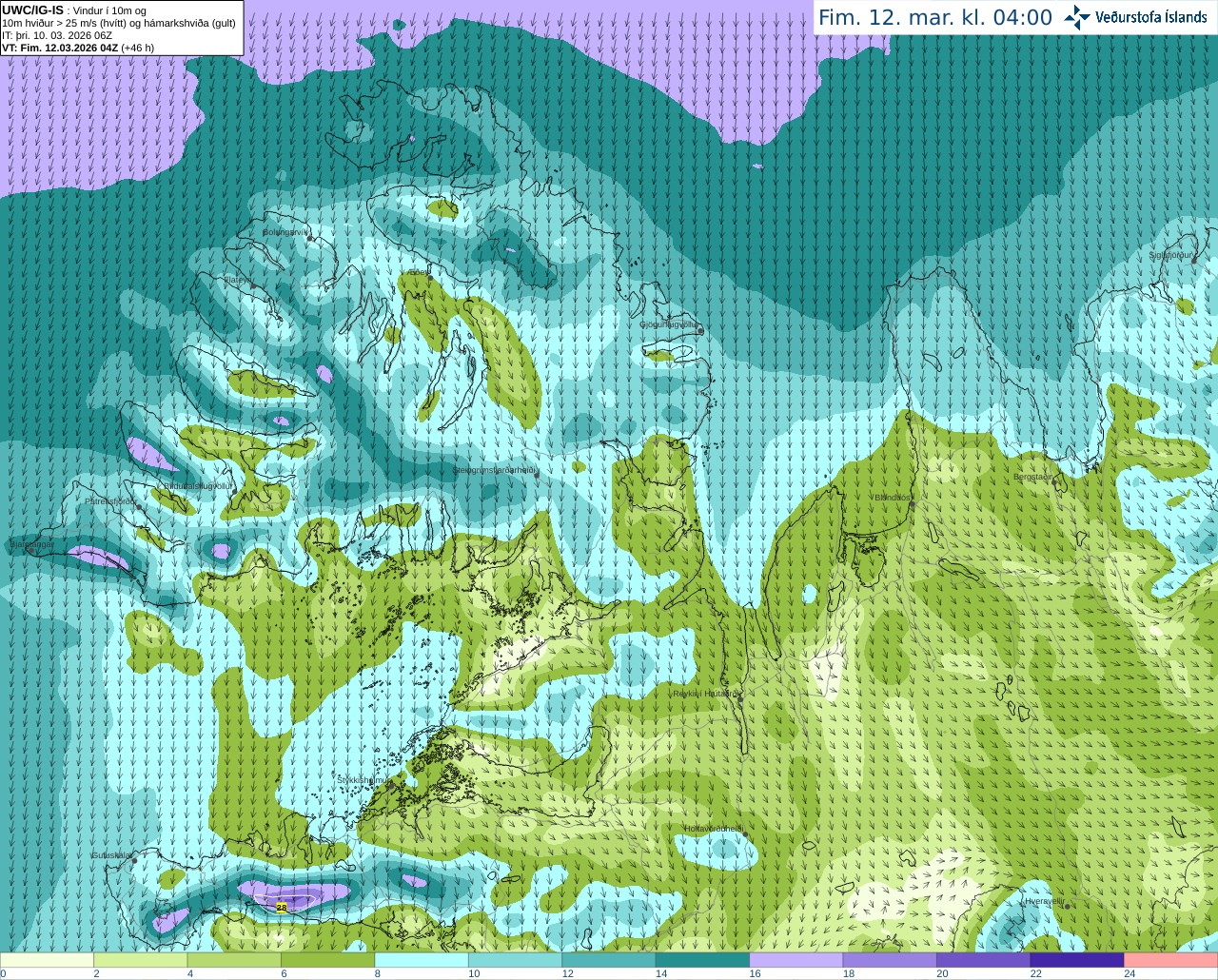Click the 'VT: Fim. 12.03.2026 04Z (+46 h)' line

tap(78, 48)
